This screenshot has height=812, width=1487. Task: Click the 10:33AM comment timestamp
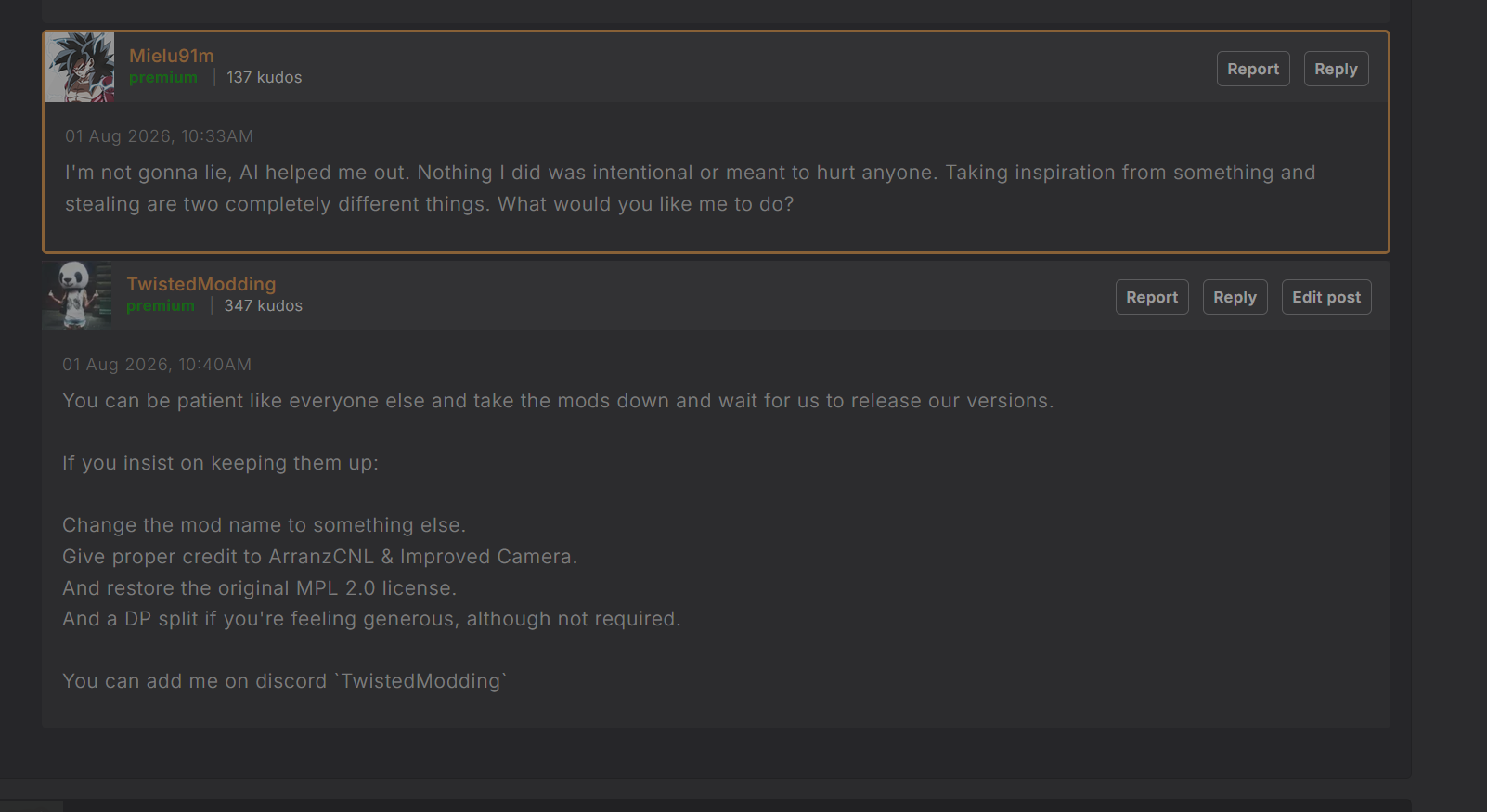click(159, 136)
